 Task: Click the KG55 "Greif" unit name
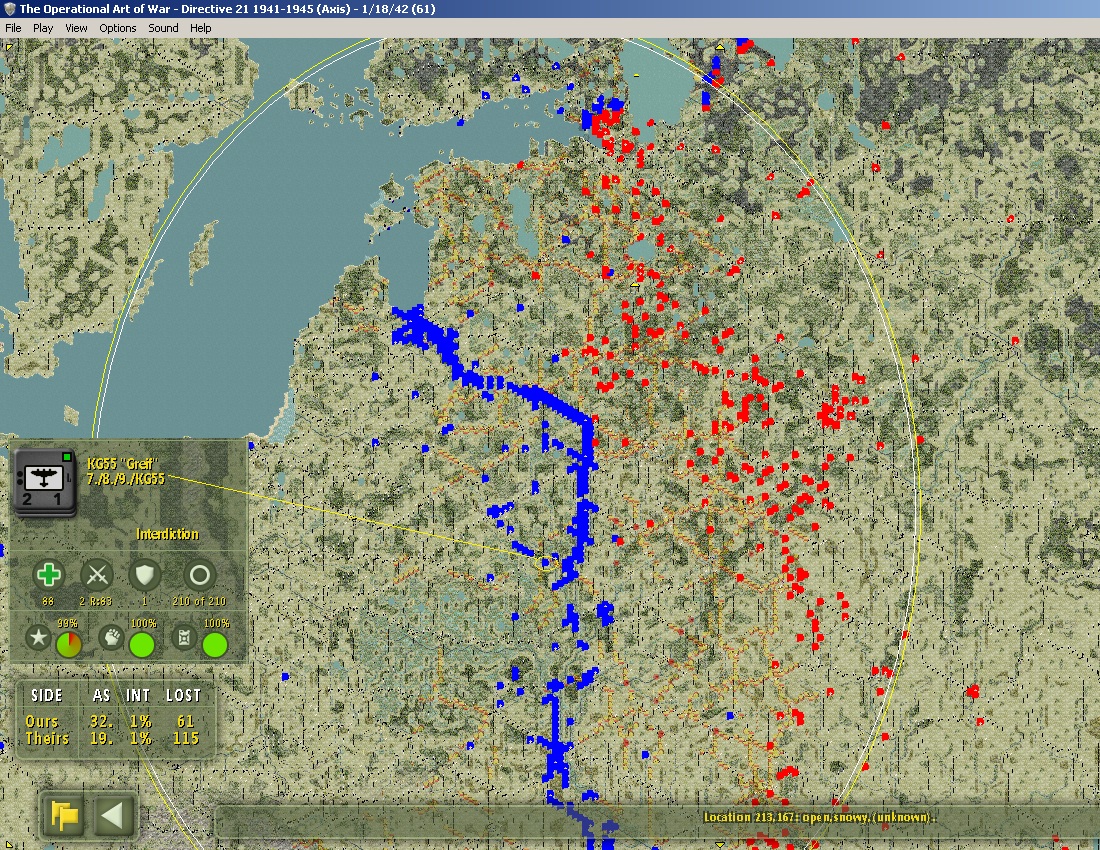pyautogui.click(x=123, y=464)
